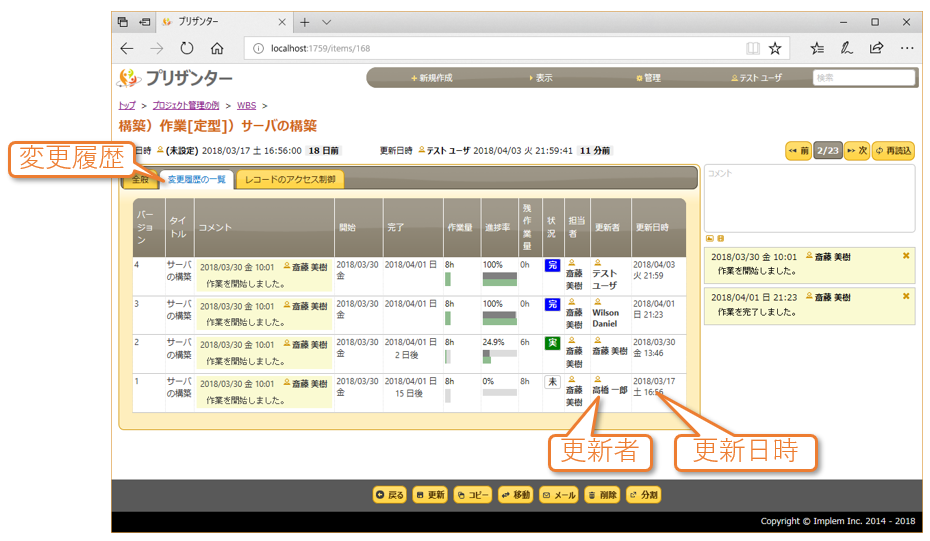Viewport: 930px width, 541px height.
Task: Go to browser home page icon
Action: coord(217,48)
